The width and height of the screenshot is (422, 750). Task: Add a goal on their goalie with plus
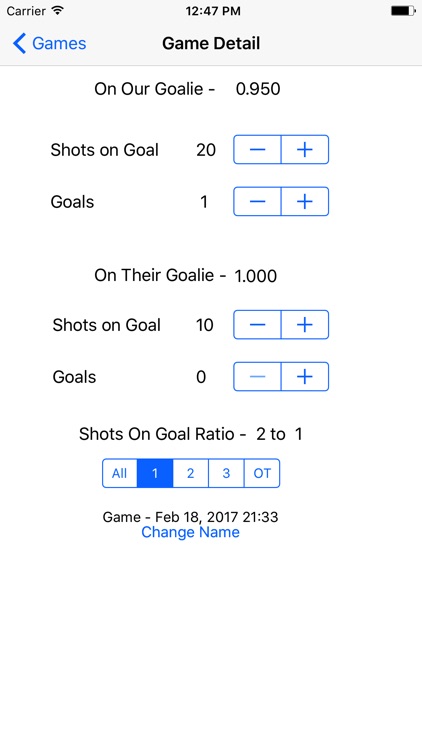[x=305, y=376]
